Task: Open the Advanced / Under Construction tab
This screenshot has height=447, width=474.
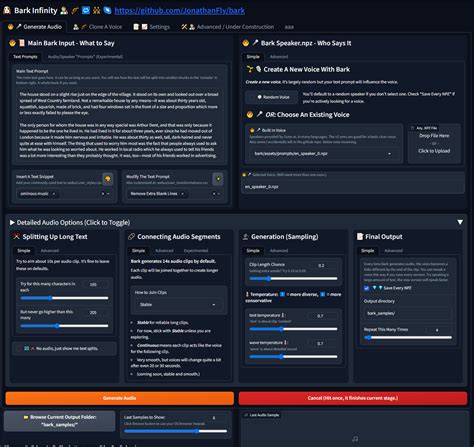Action: pos(228,27)
